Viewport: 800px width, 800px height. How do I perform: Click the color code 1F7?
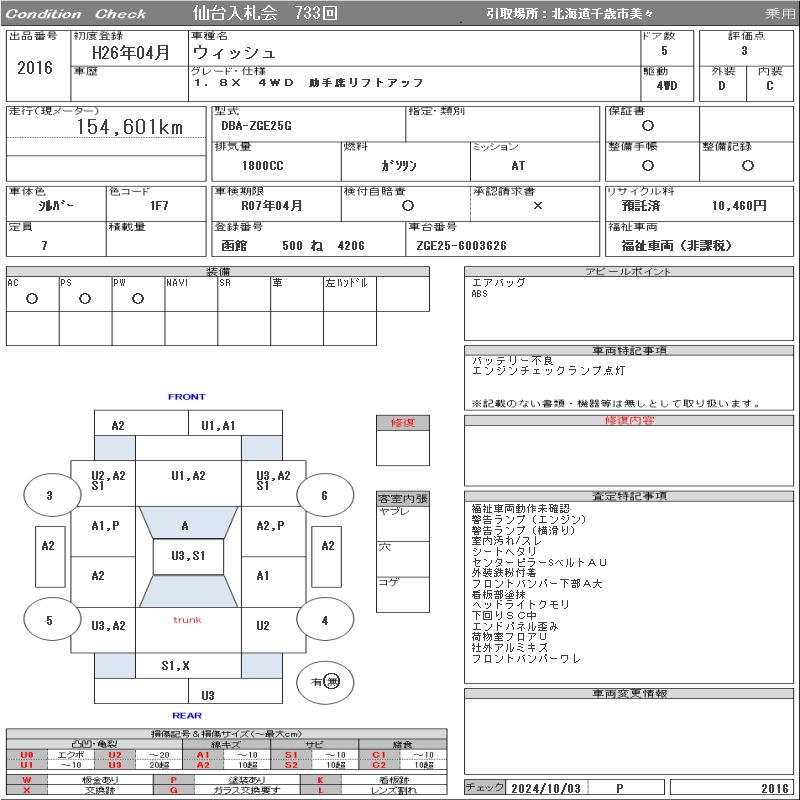tap(159, 205)
